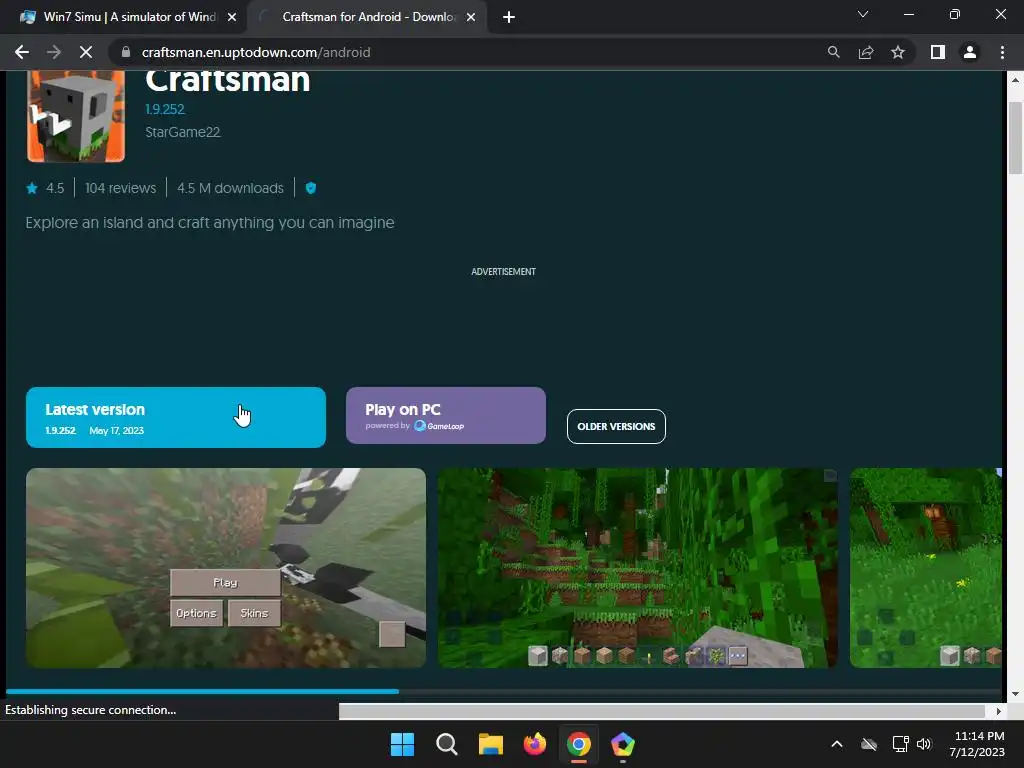Open the 104 reviews link

click(120, 188)
